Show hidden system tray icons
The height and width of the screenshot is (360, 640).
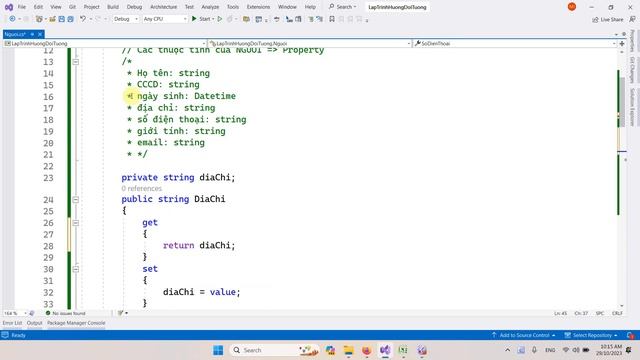[x=507, y=350]
